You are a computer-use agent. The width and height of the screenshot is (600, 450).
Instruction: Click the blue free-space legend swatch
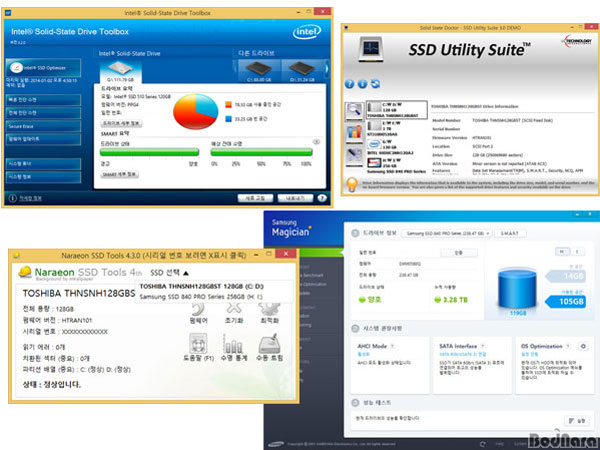pyautogui.click(x=228, y=119)
